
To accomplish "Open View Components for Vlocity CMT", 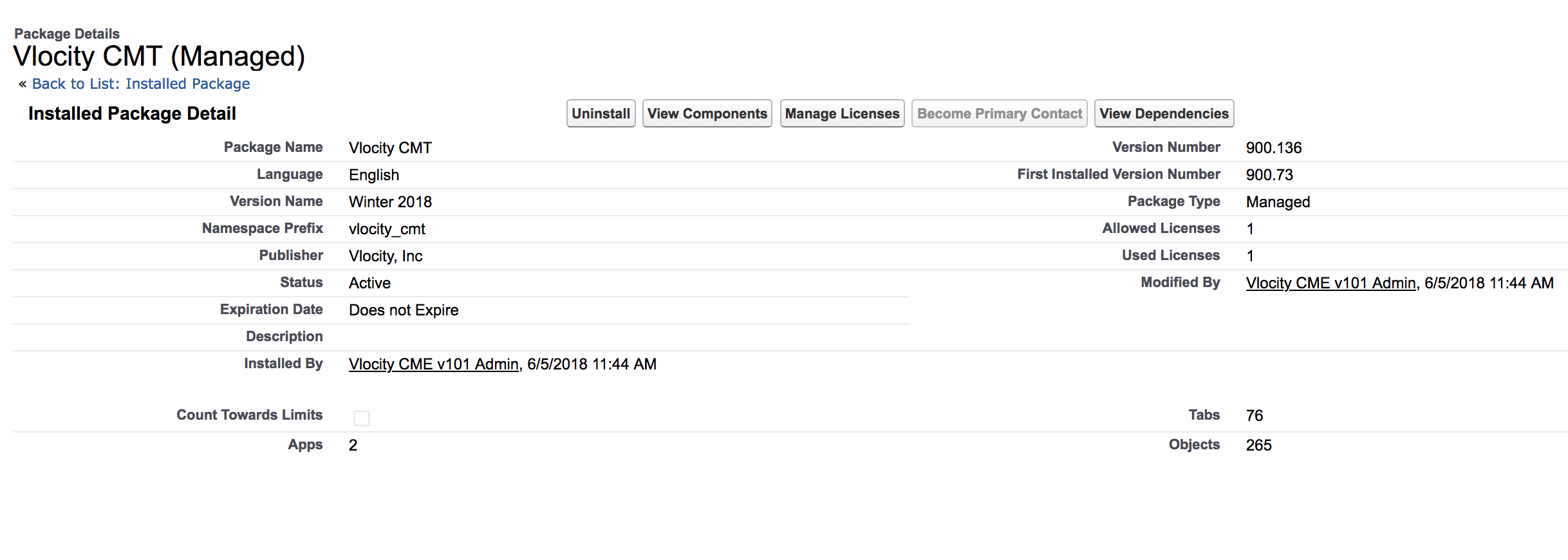I will (706, 113).
